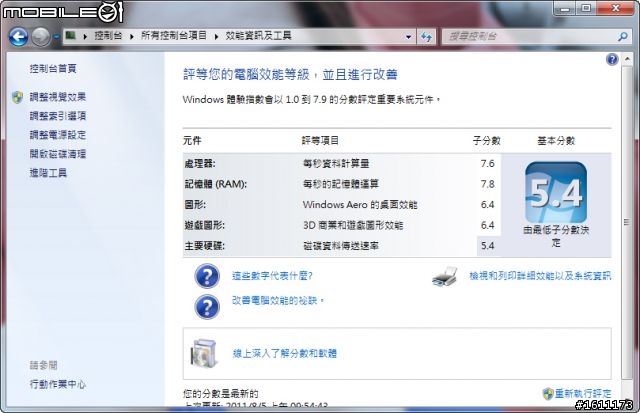The height and width of the screenshot is (413, 640).
Task: Click the printer icon
Action: click(445, 276)
